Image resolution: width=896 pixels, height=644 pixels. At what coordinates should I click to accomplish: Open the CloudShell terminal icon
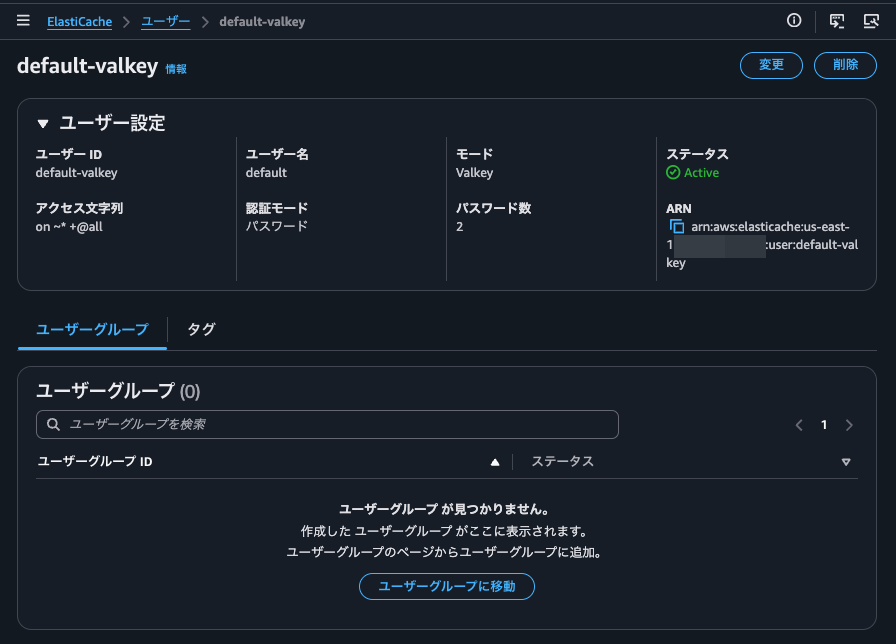(836, 21)
